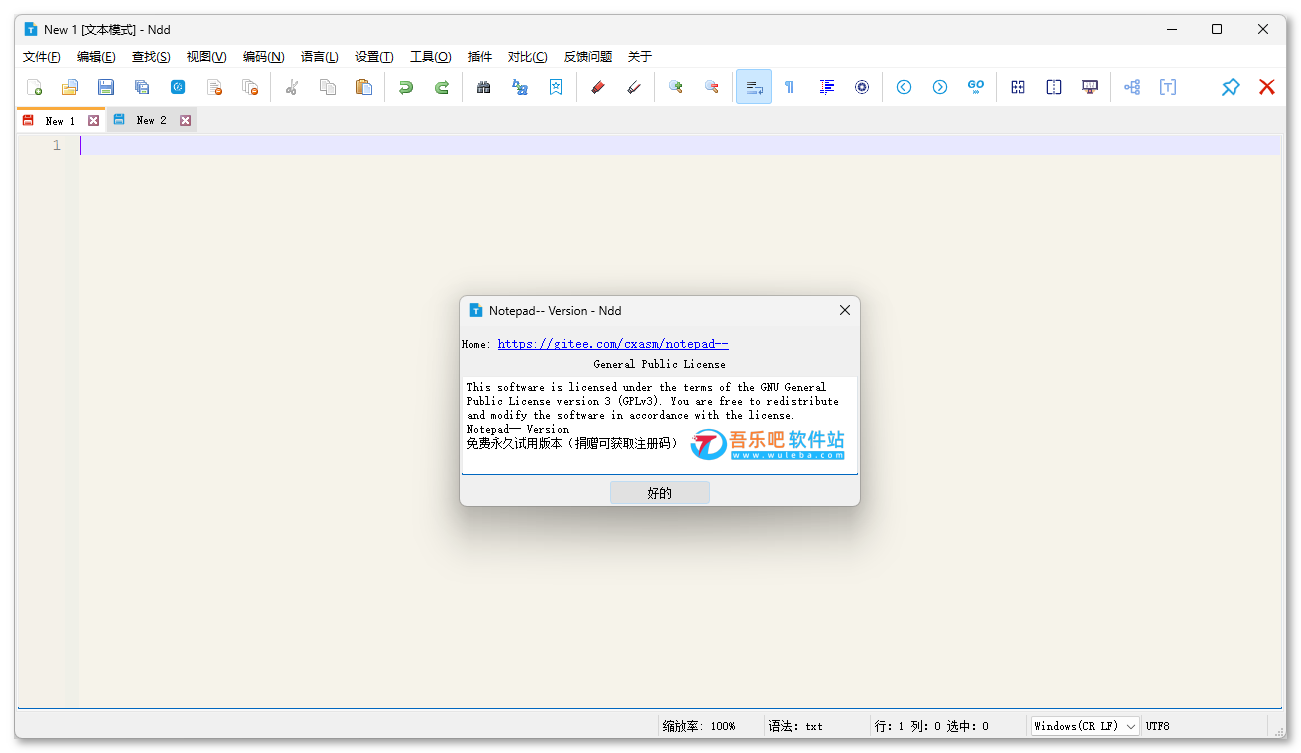Screen dimensions: 1301x753
Task: Open the 视图(V) menu
Action: pyautogui.click(x=206, y=57)
